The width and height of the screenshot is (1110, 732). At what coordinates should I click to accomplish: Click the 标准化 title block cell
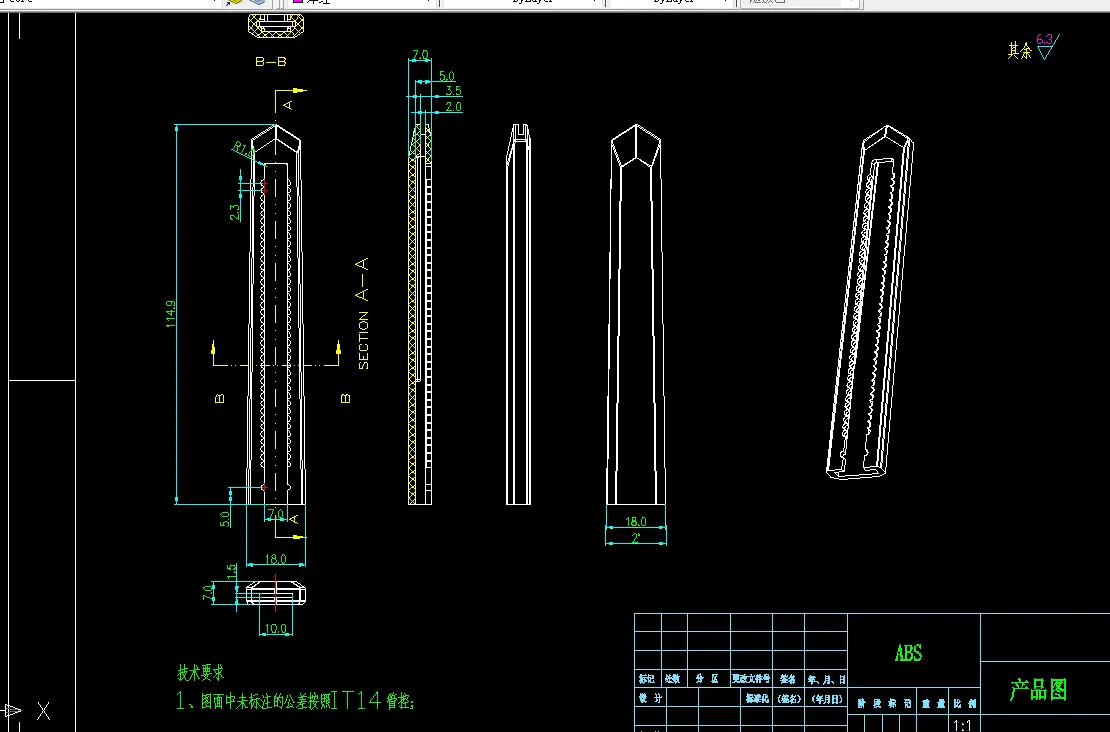click(757, 698)
